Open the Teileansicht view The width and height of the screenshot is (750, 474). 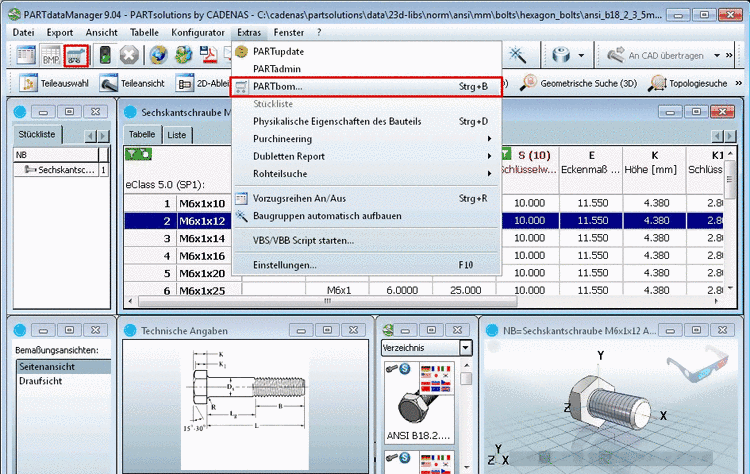click(x=132, y=83)
